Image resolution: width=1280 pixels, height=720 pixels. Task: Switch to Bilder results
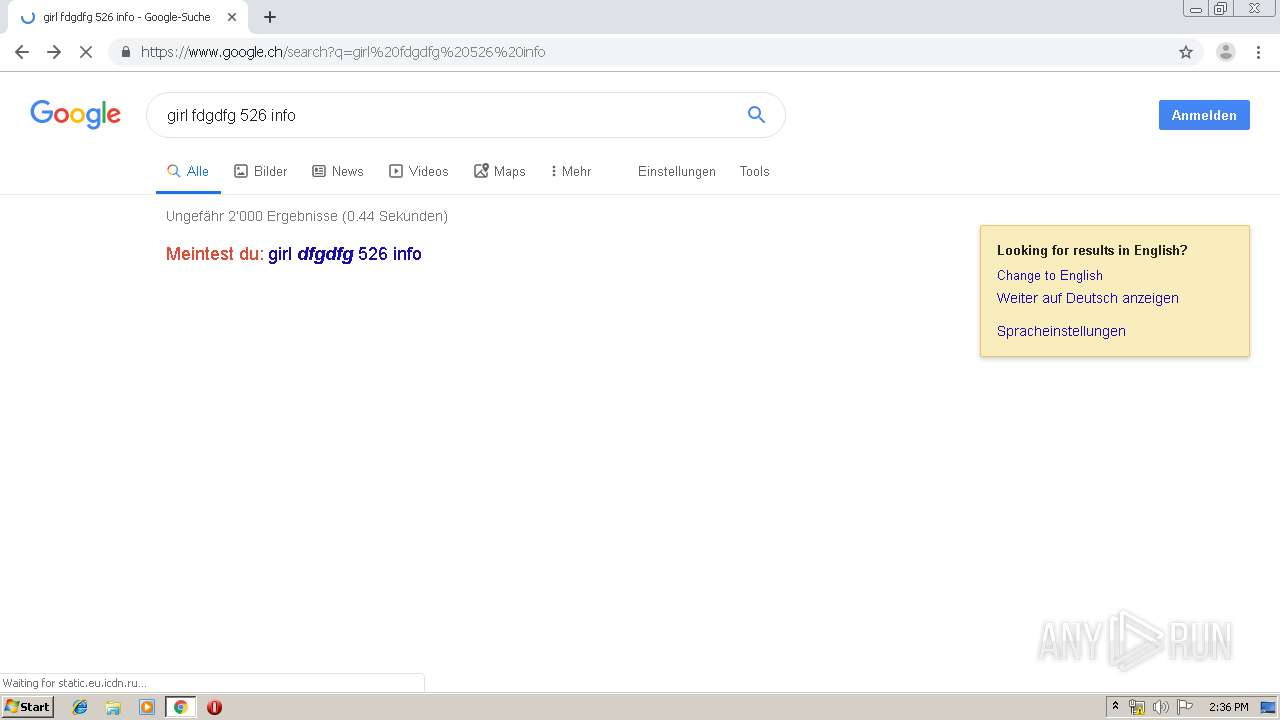(x=261, y=171)
